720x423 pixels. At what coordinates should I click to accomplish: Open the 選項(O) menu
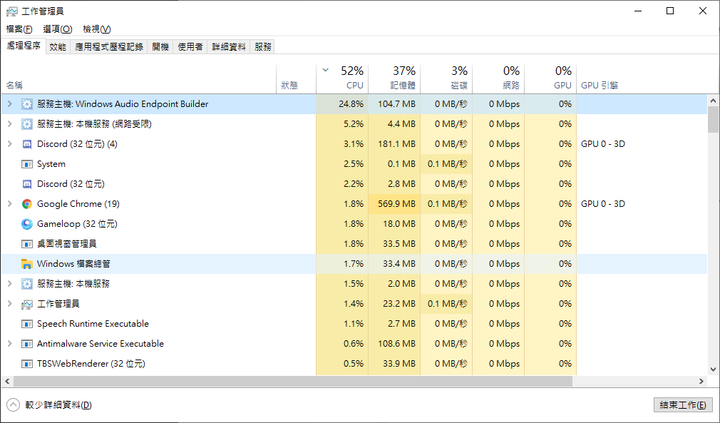click(57, 29)
